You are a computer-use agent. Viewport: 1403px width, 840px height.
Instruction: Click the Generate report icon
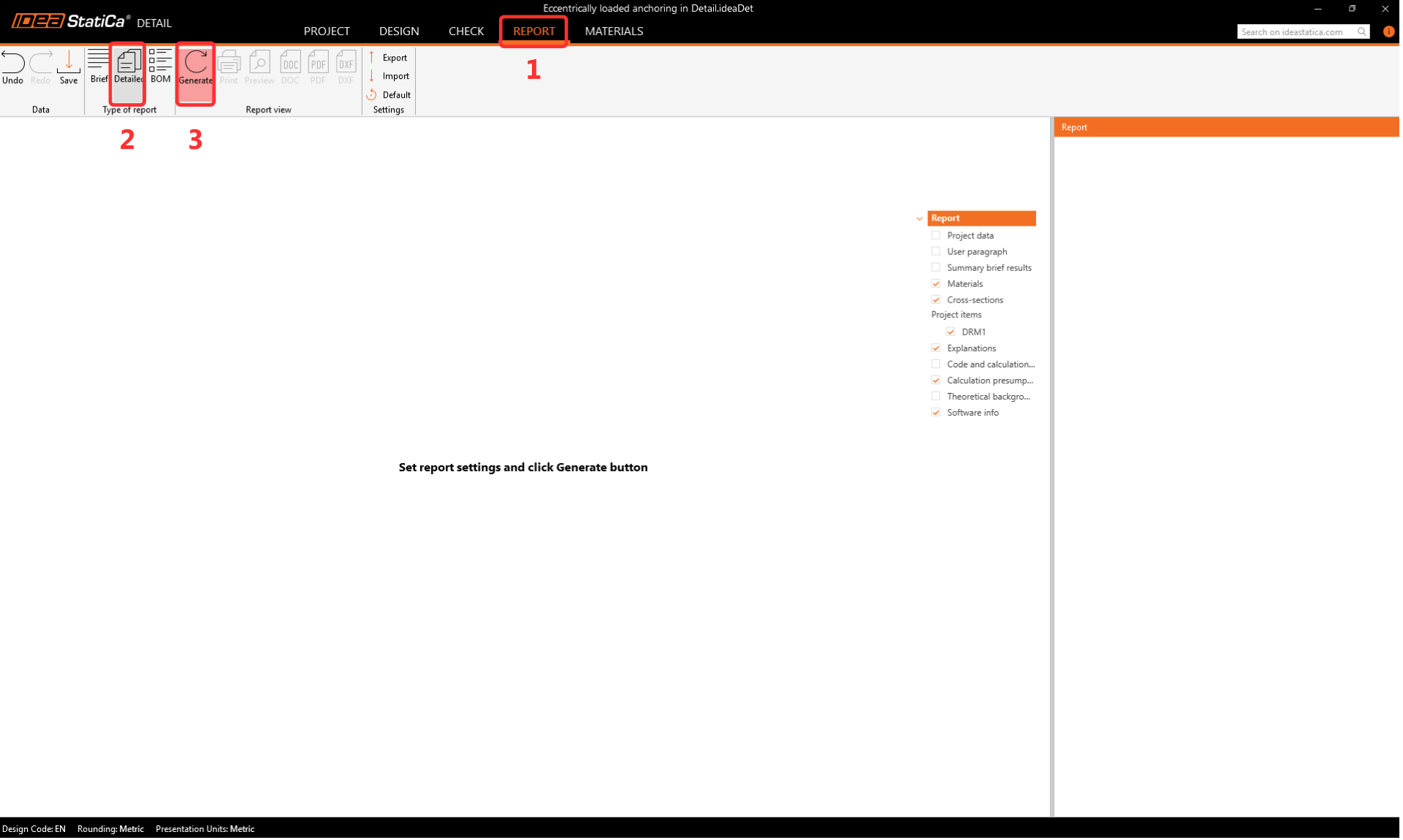(x=195, y=64)
